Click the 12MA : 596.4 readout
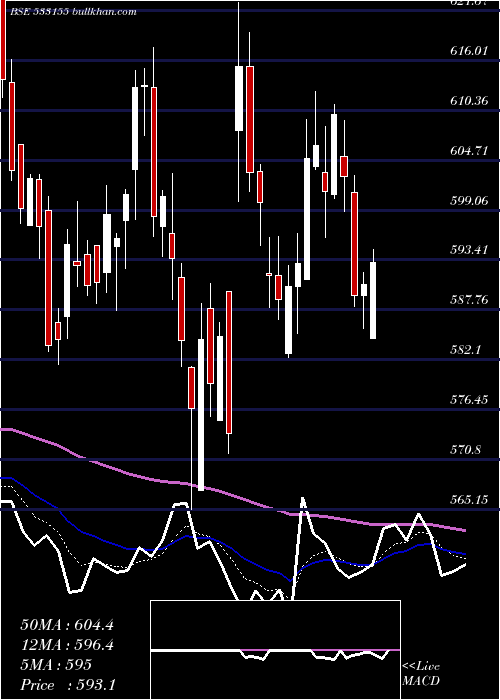The image size is (500, 700). click(x=67, y=645)
